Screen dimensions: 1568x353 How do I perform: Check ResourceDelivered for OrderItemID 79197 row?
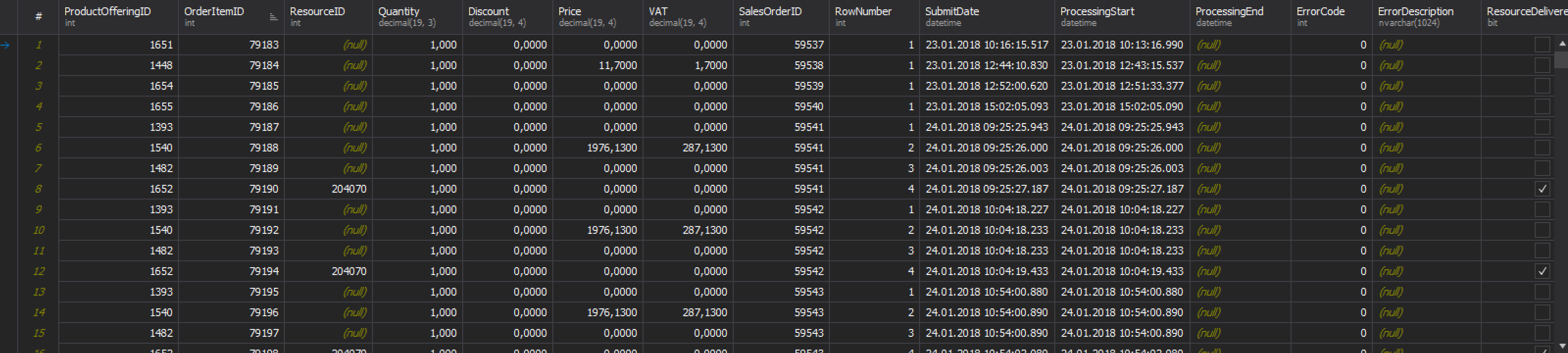pyautogui.click(x=1542, y=333)
